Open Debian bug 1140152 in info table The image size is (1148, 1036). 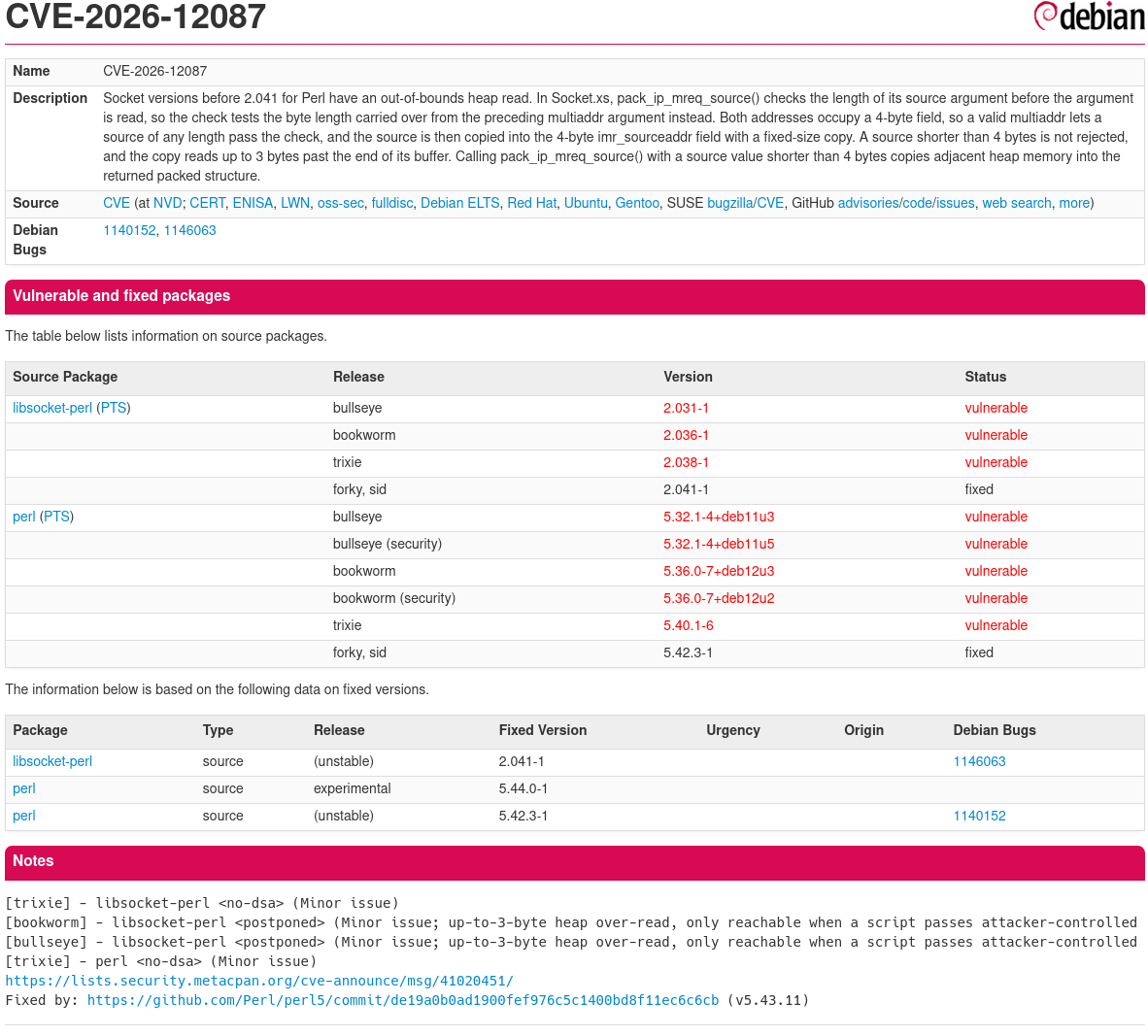click(x=129, y=230)
